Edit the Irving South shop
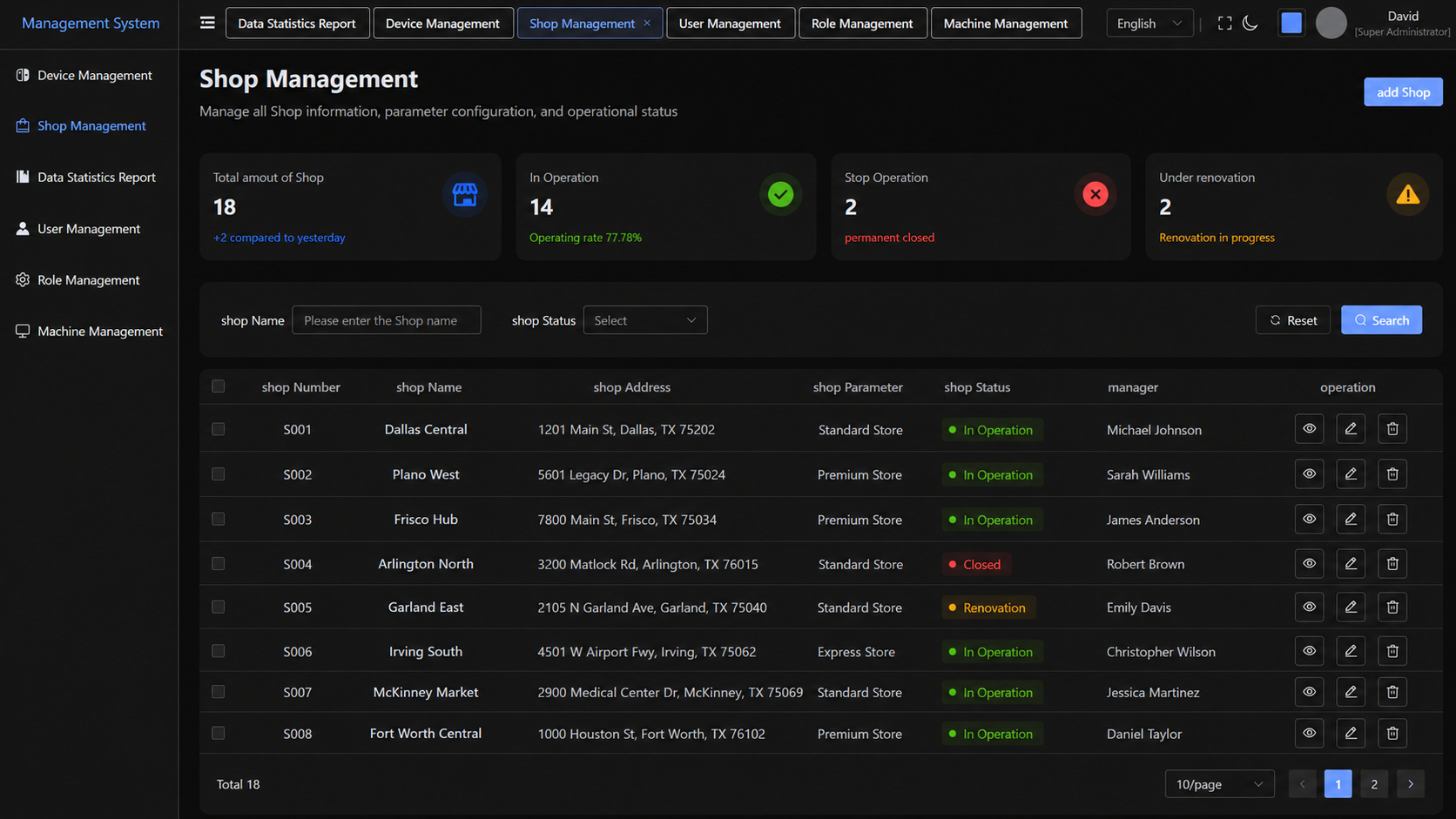The image size is (1456, 819). click(1351, 651)
